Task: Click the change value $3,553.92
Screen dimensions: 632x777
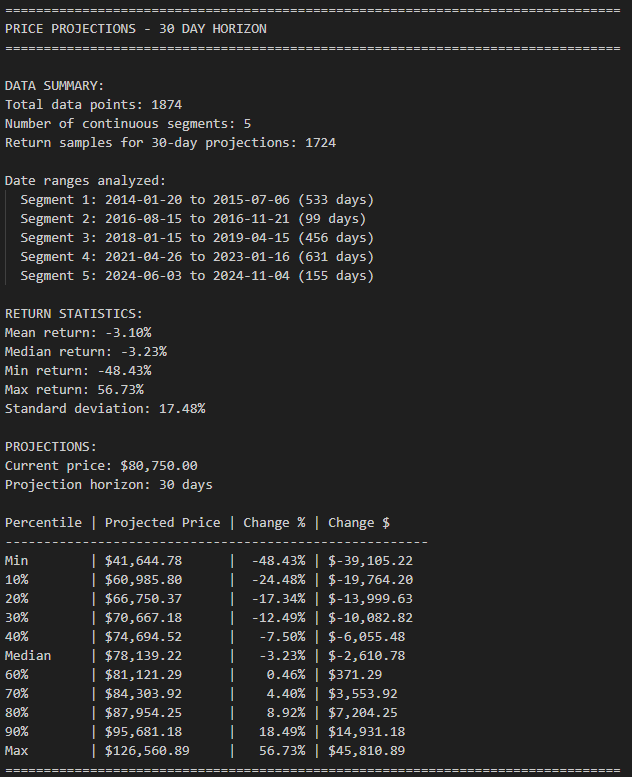Action: pos(363,694)
